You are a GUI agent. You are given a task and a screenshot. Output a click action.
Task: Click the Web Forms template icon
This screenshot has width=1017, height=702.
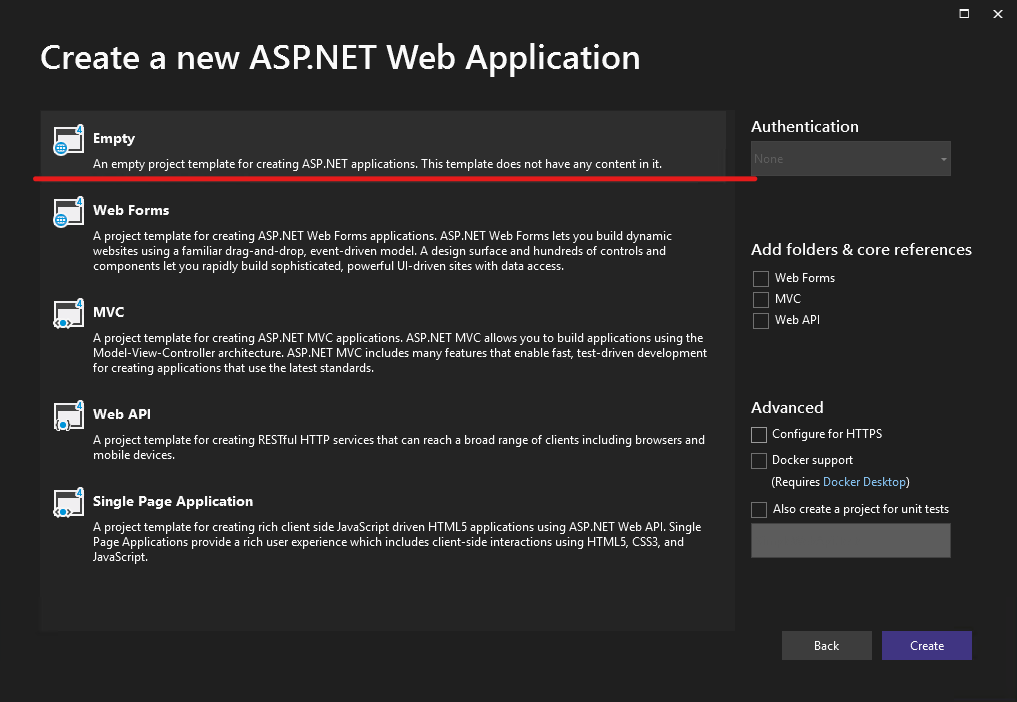(x=69, y=212)
